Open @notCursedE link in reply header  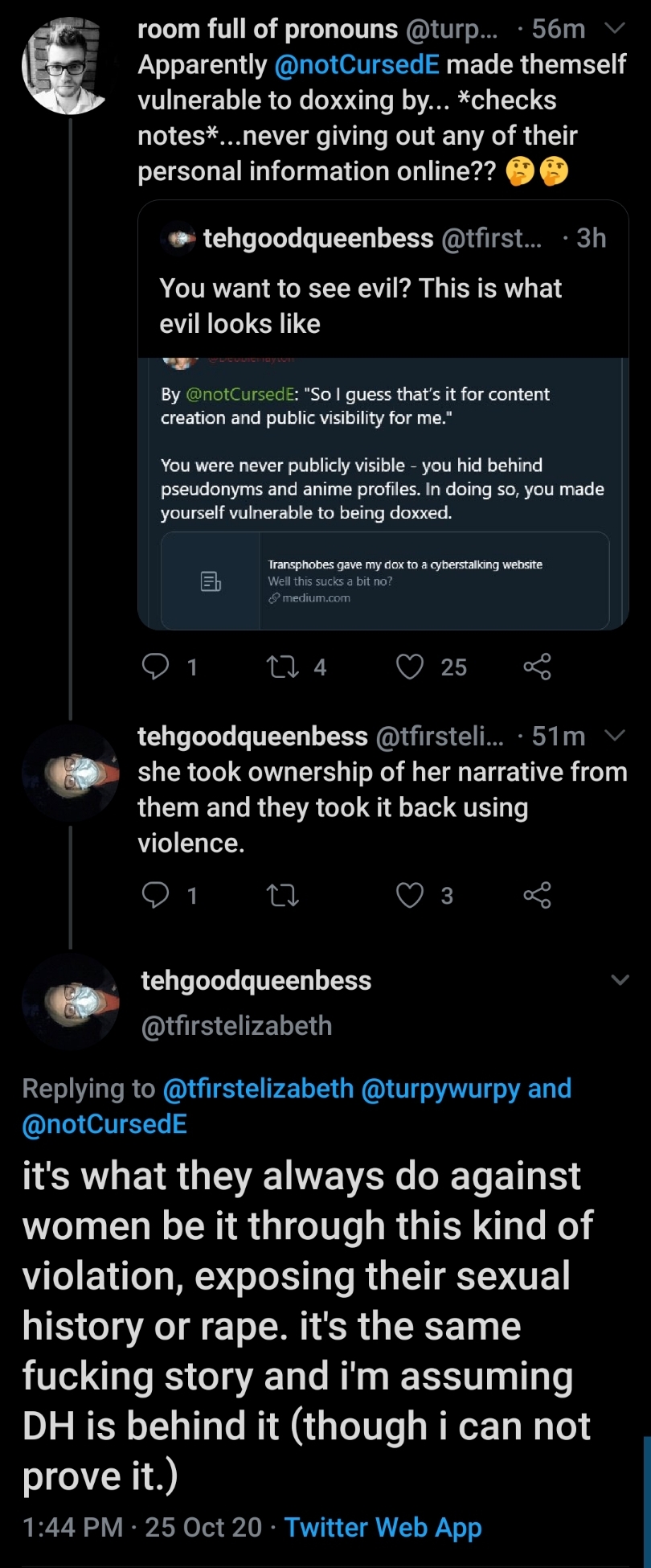[104, 1124]
